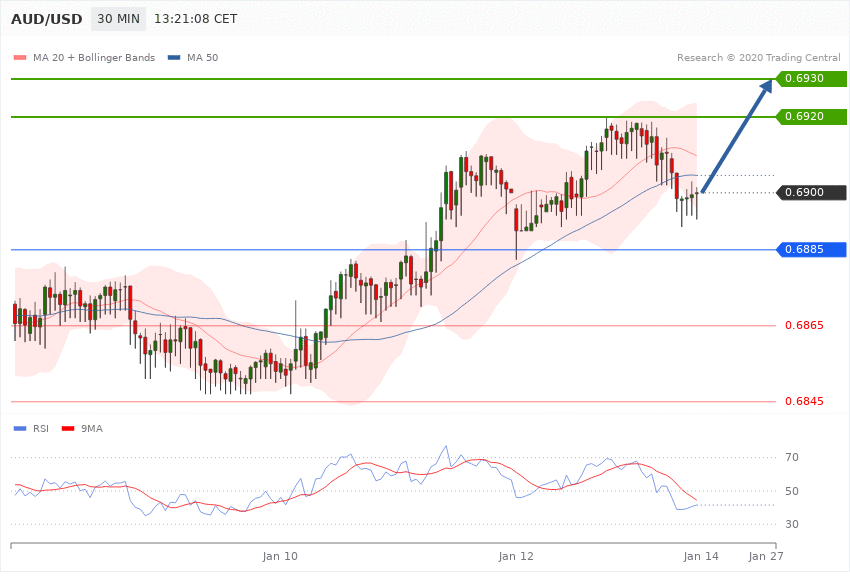850x576 pixels.
Task: Click the 13:21:08 CET timestamp
Action: 196,19
